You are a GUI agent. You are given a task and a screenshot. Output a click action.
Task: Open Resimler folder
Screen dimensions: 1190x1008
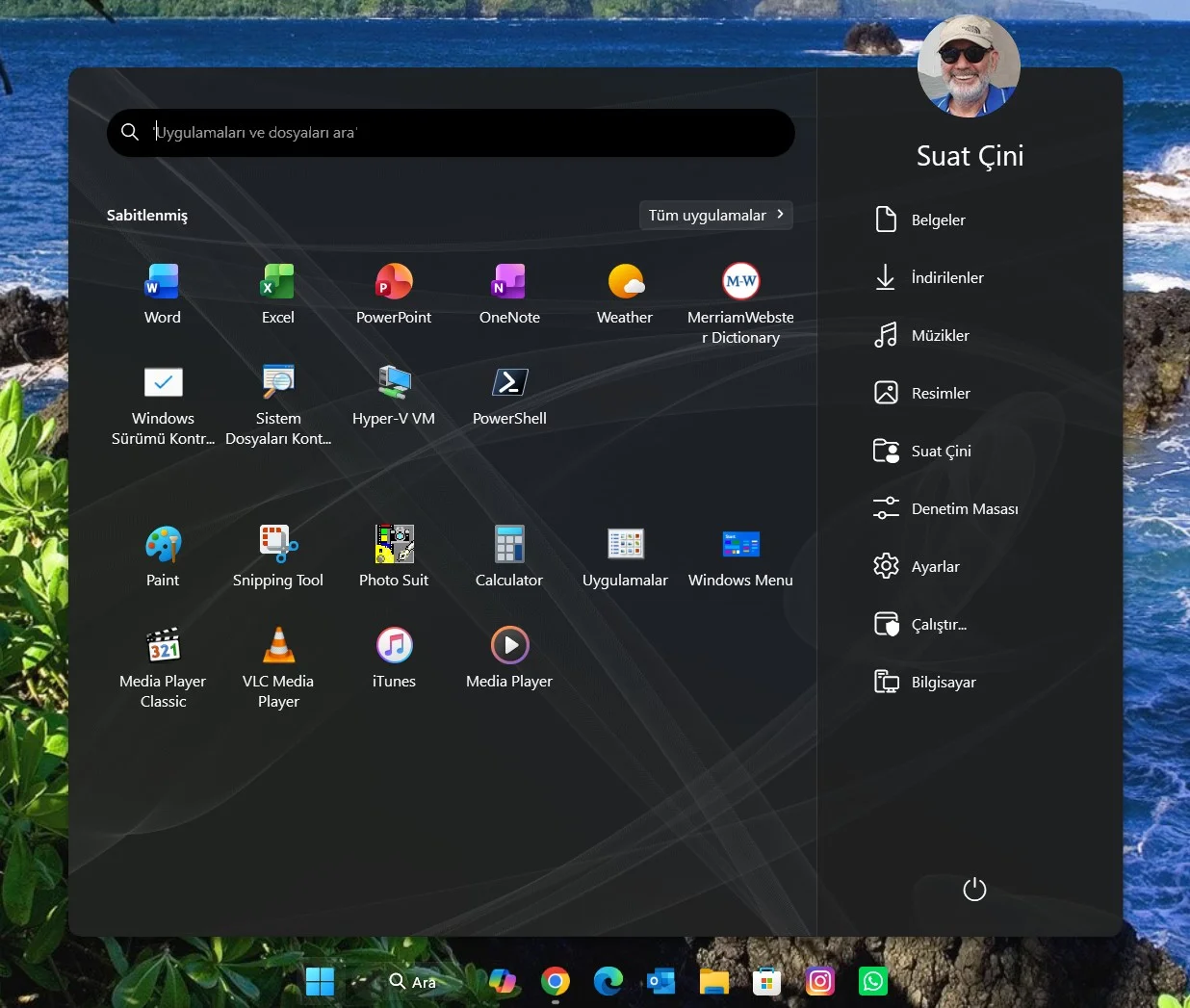pos(922,393)
